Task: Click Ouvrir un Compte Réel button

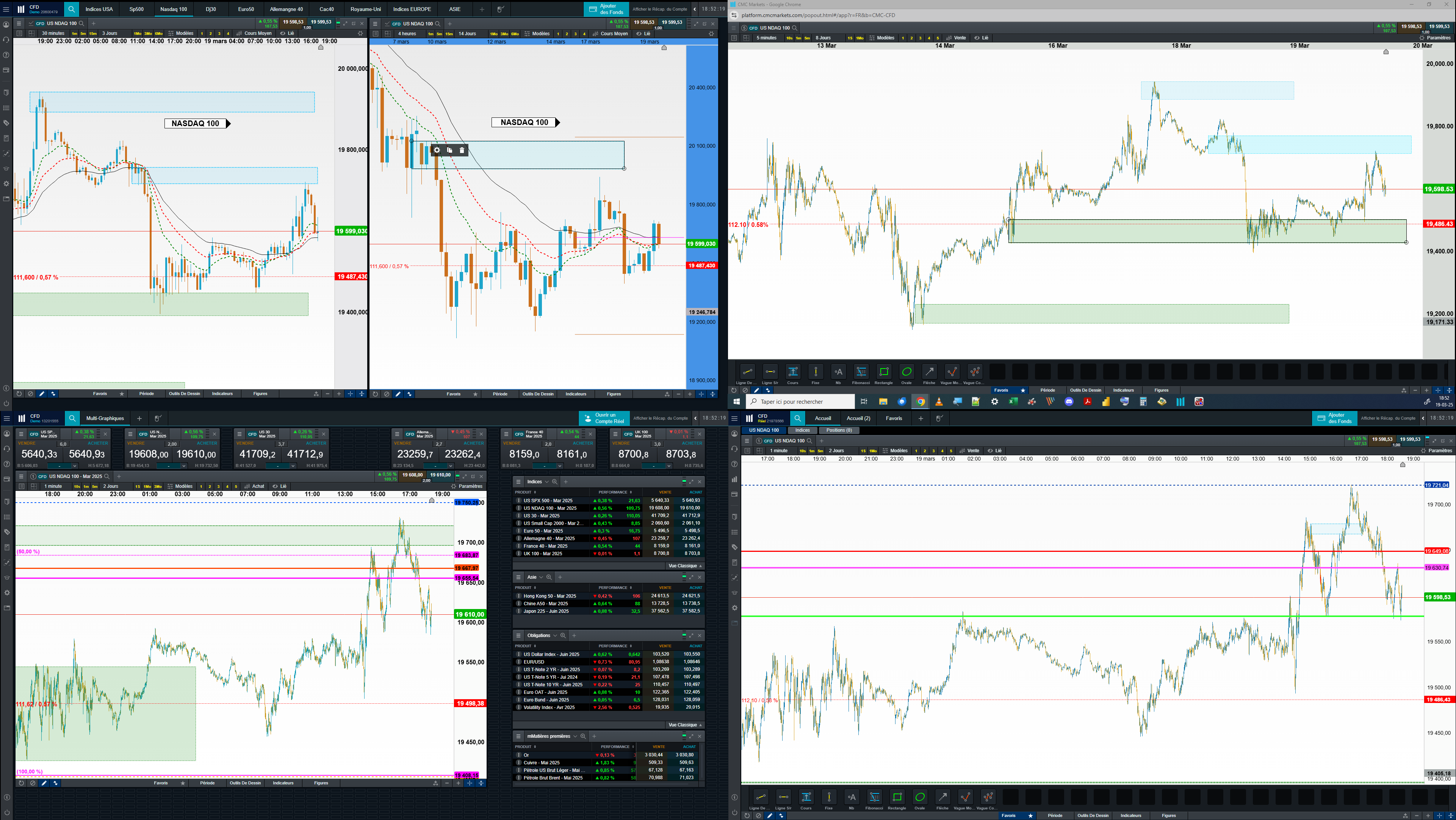Action: [604, 419]
